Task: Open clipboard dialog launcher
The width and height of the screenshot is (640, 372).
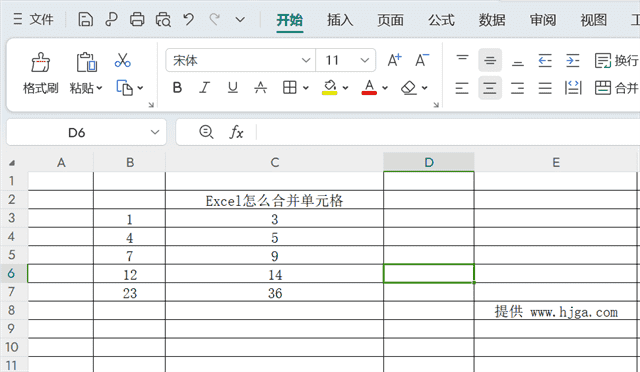Action: pyautogui.click(x=151, y=105)
